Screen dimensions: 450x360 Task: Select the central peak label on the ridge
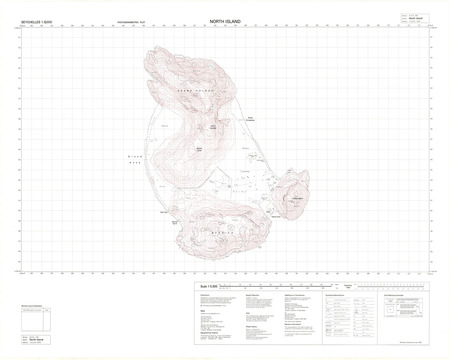pos(200,150)
